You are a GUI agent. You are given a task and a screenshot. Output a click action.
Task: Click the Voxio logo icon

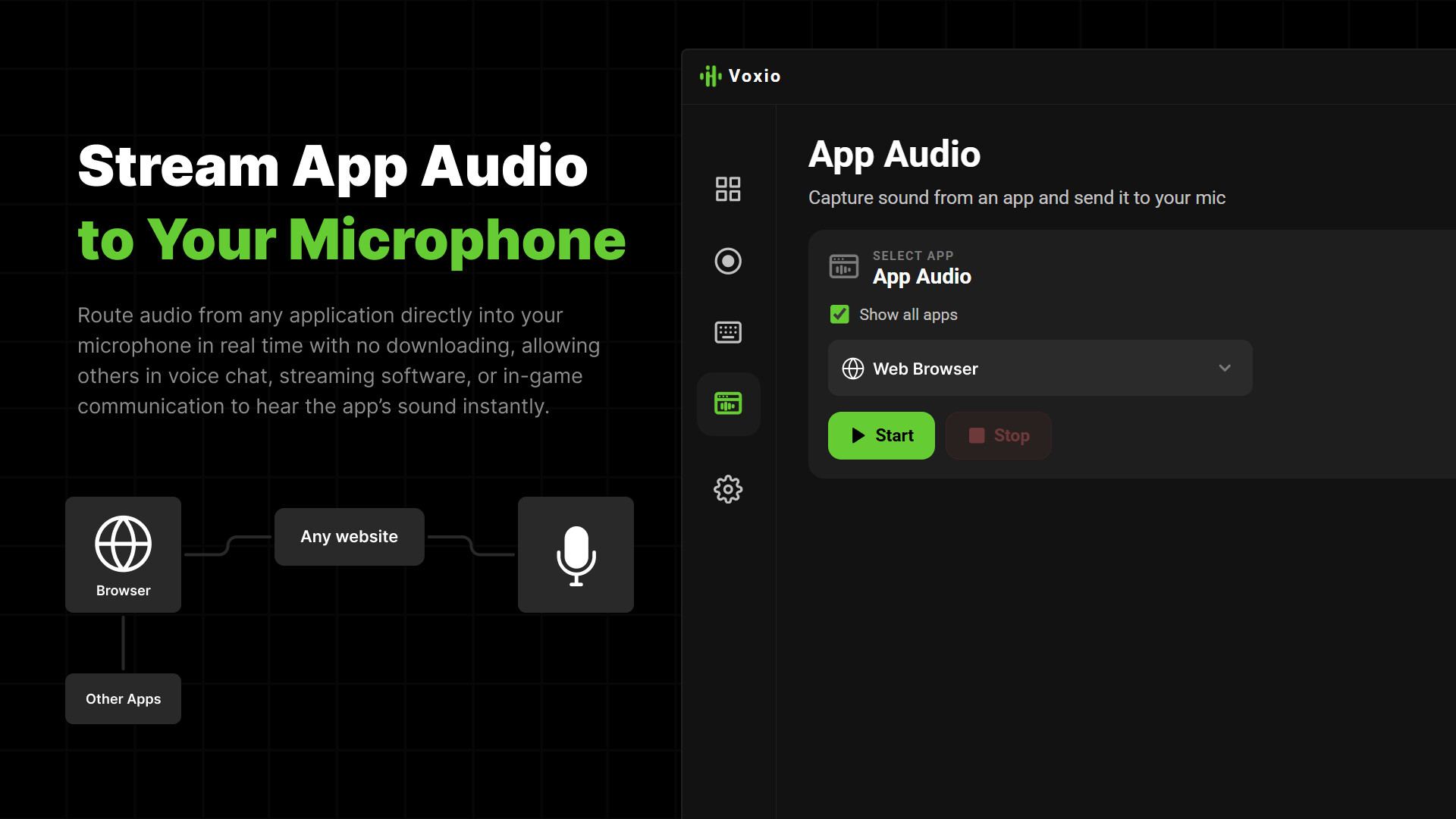[711, 76]
